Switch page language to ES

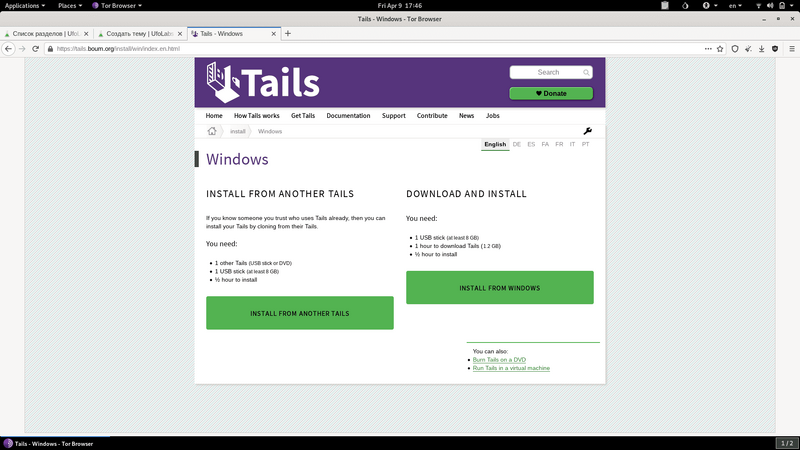[531, 144]
